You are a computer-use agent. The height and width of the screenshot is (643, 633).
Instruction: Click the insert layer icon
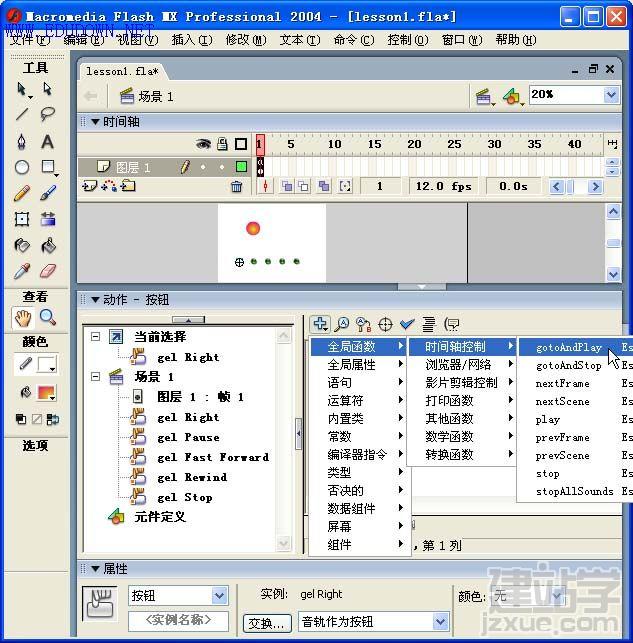pyautogui.click(x=89, y=187)
